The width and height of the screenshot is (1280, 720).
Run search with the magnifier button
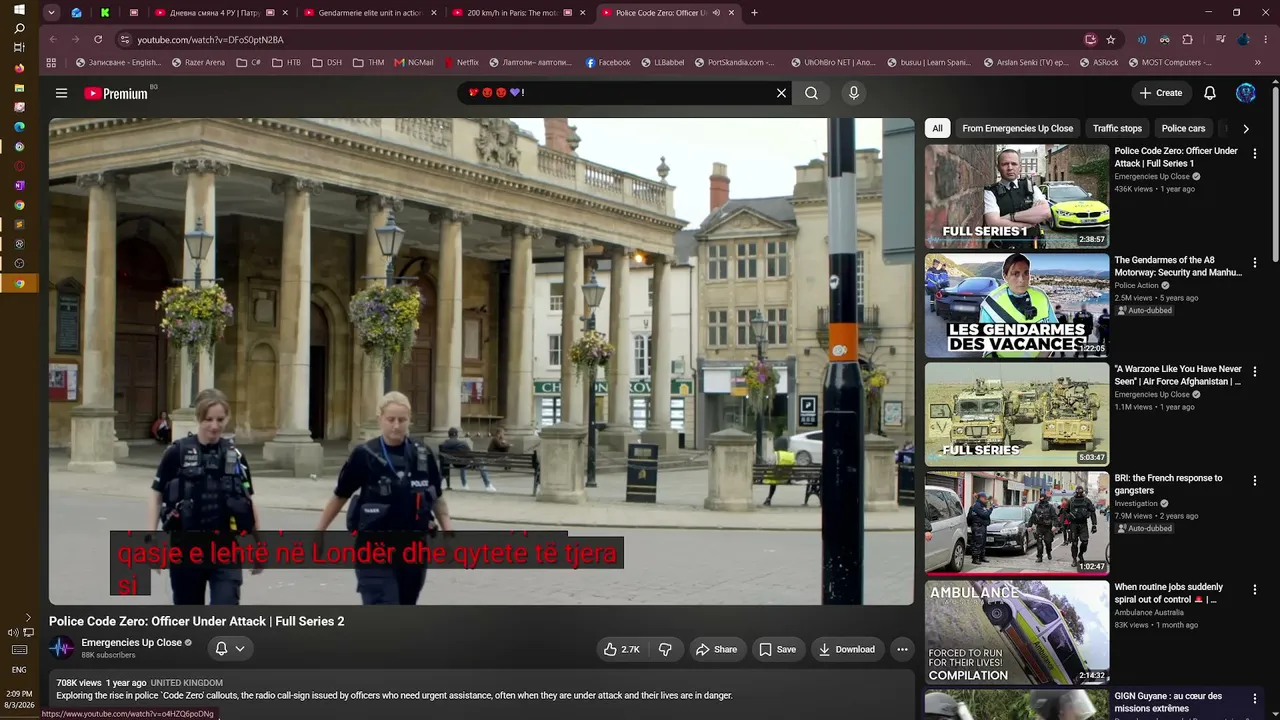tap(811, 93)
